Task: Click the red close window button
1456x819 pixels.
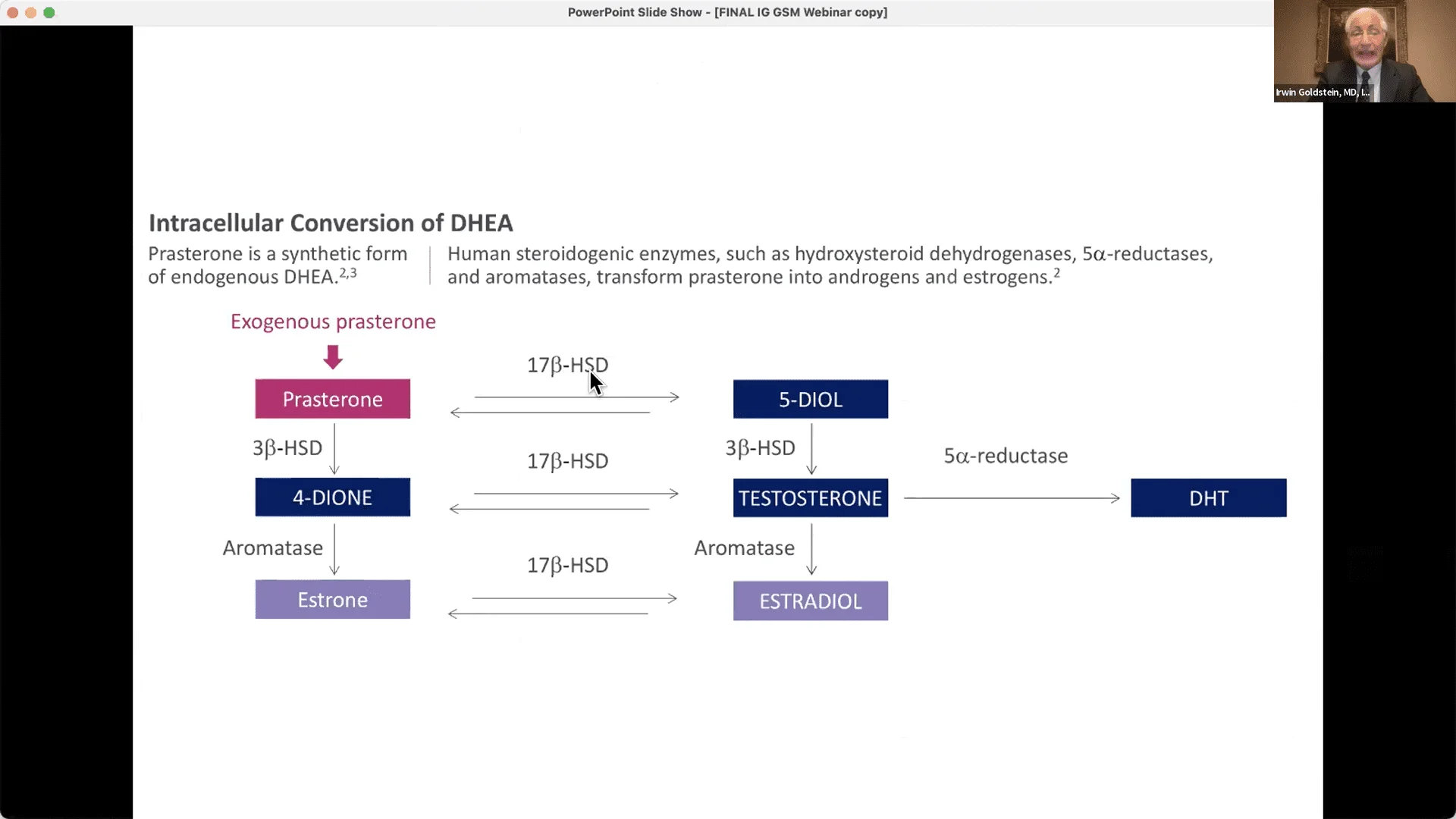Action: (12, 13)
